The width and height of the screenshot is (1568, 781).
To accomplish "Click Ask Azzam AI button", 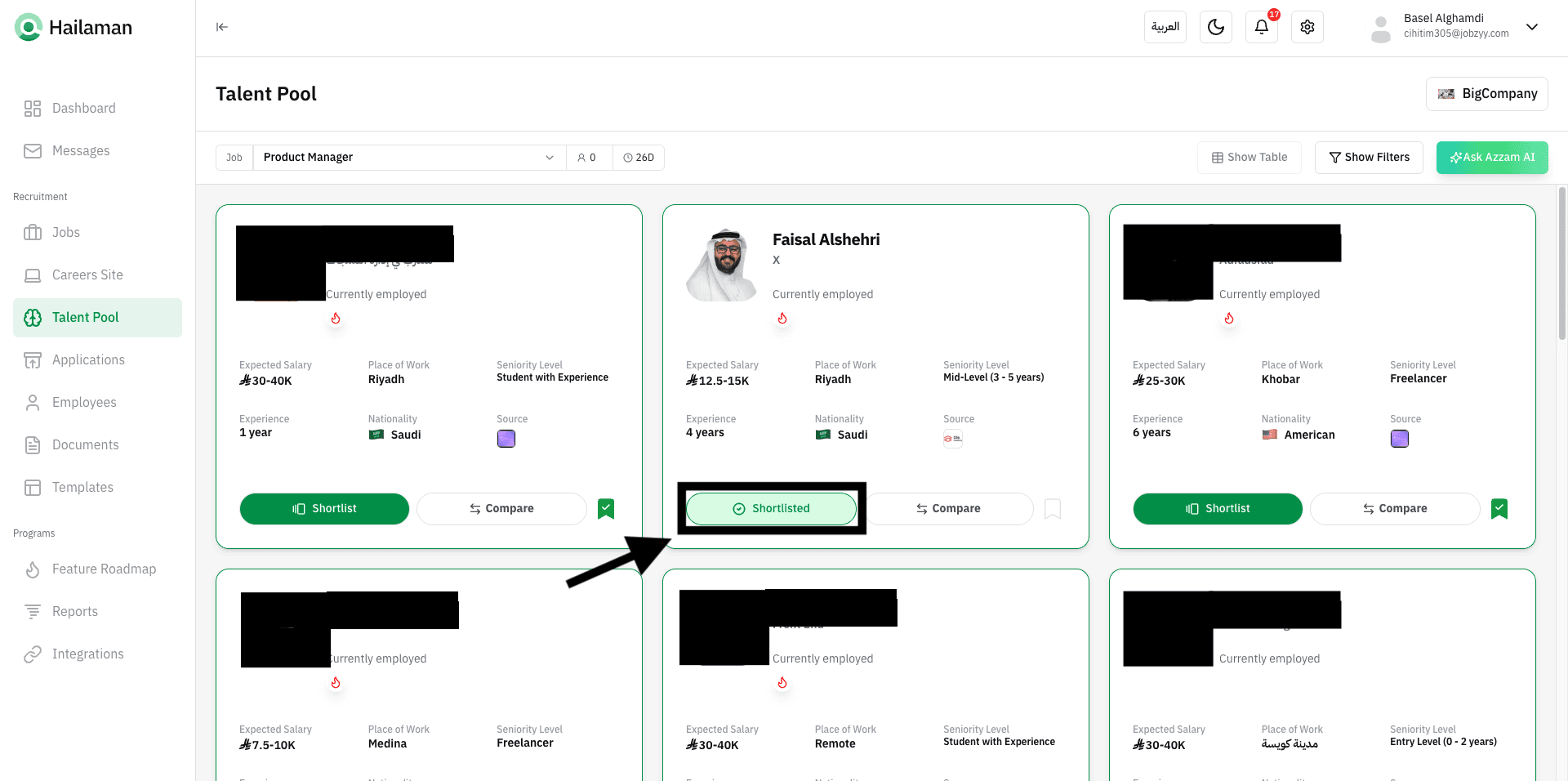I will tap(1492, 158).
